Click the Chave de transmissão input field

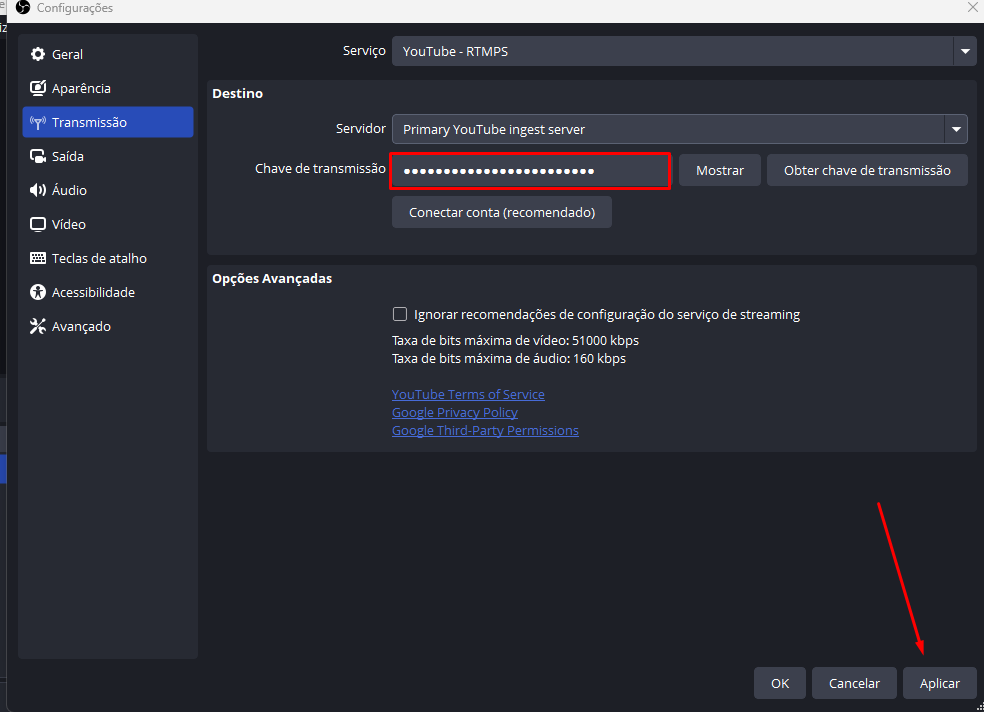pos(530,171)
